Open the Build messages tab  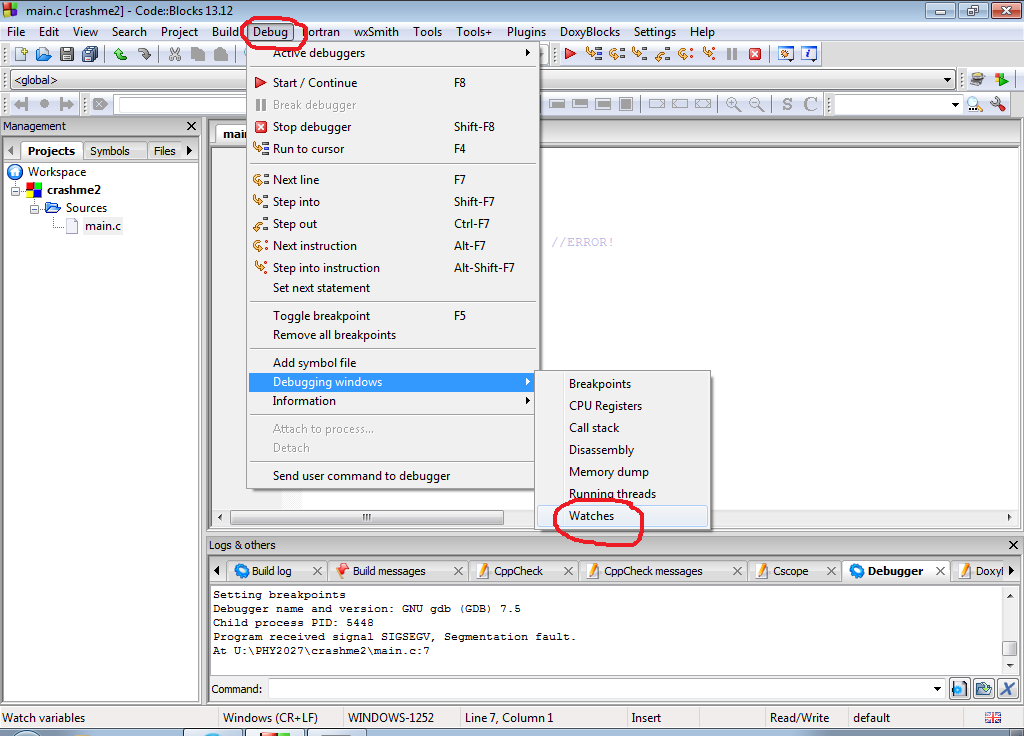pyautogui.click(x=389, y=571)
